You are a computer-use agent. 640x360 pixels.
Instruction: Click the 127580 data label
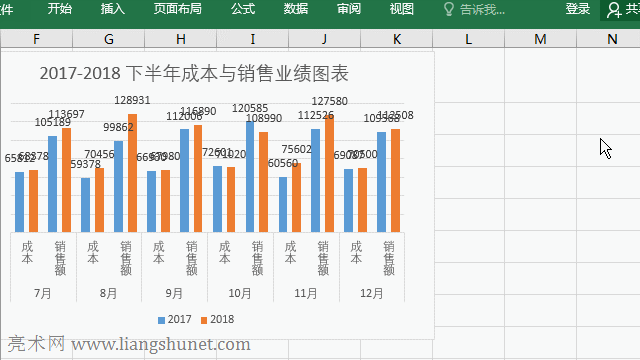329,101
